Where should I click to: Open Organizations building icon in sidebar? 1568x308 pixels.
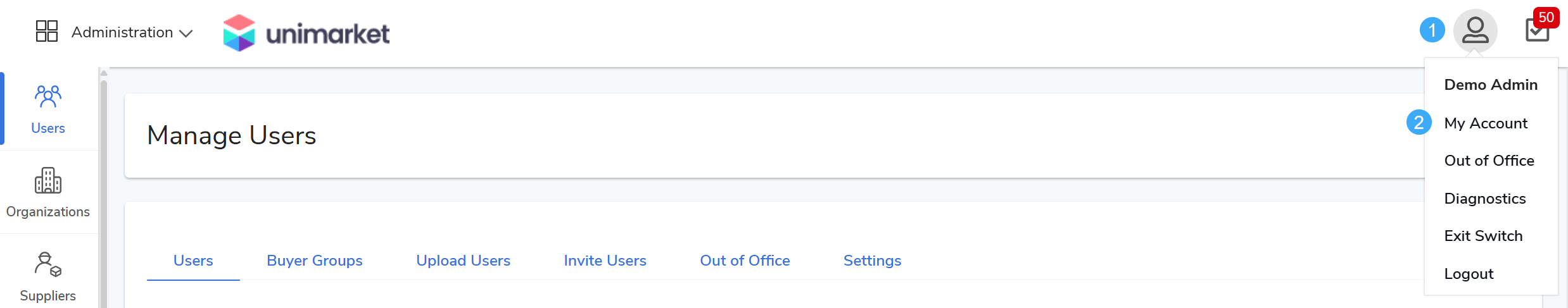[48, 181]
